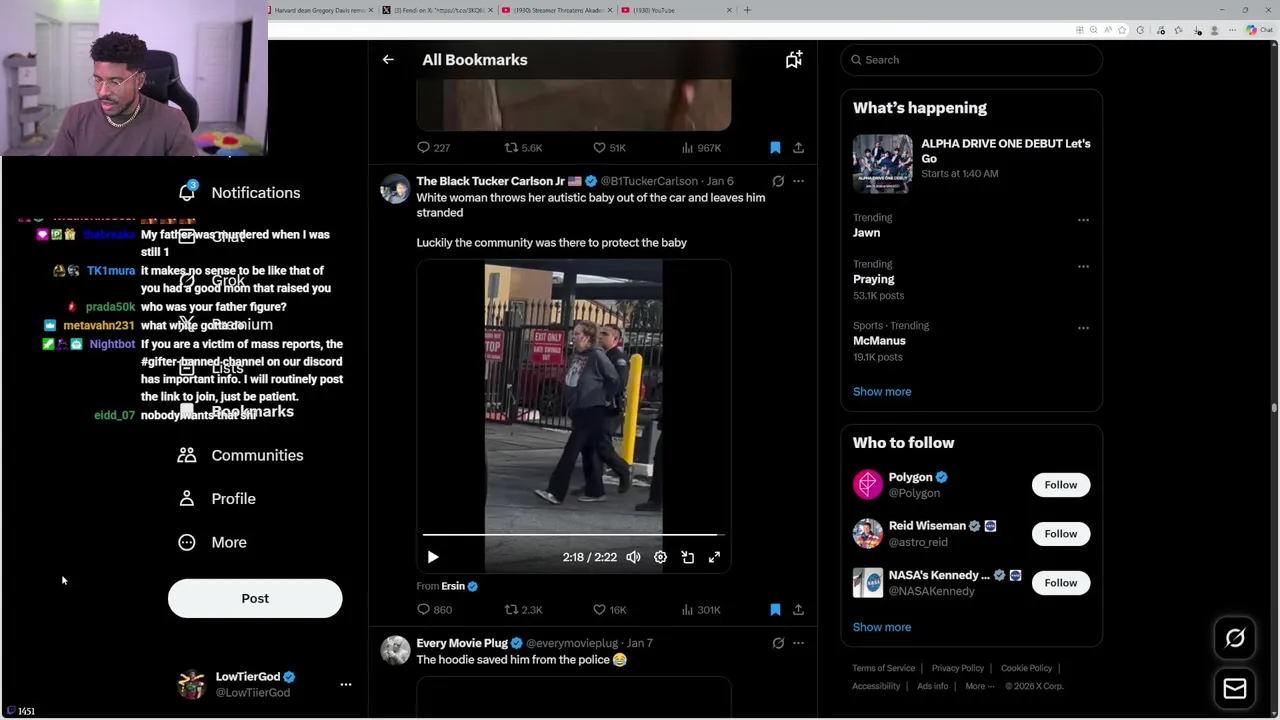Image resolution: width=1280 pixels, height=720 pixels.
Task: Open Communities in the sidebar
Action: pyautogui.click(x=240, y=455)
